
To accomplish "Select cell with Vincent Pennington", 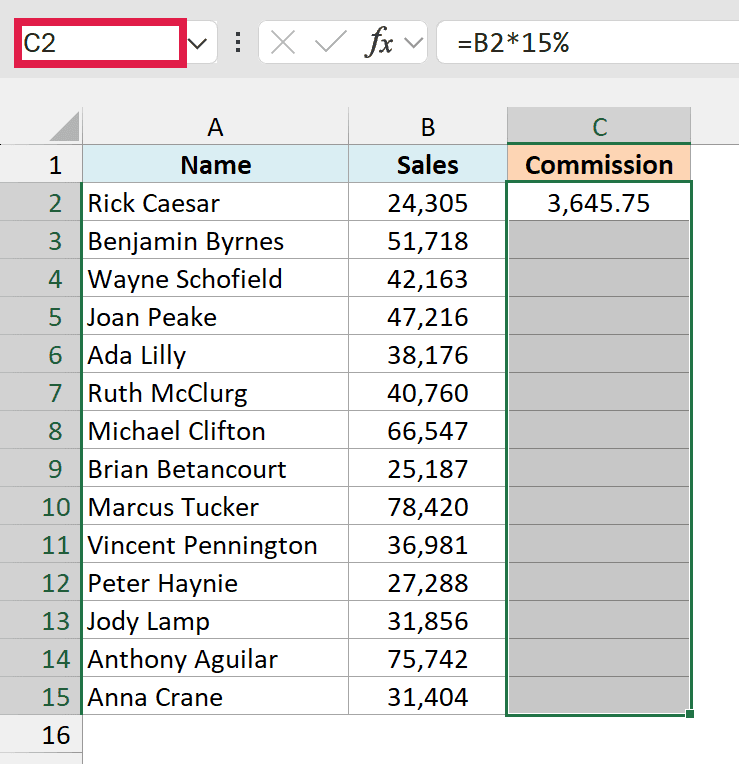I will [x=215, y=545].
